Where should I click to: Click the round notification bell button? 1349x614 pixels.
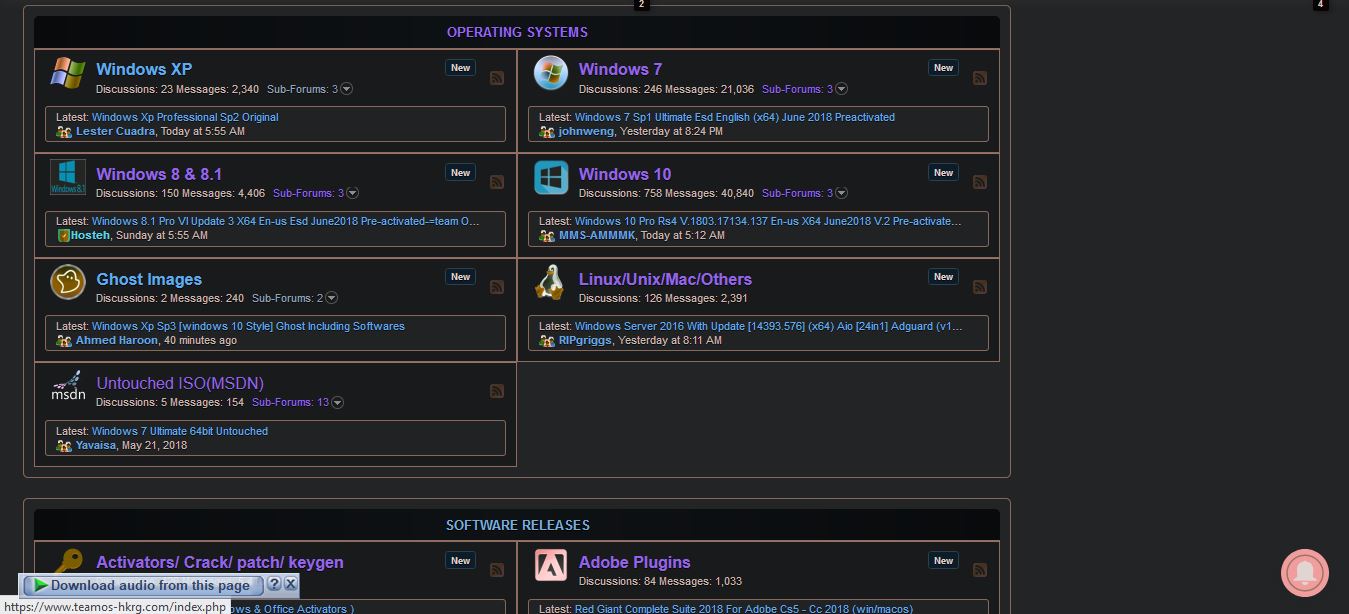tap(1305, 573)
